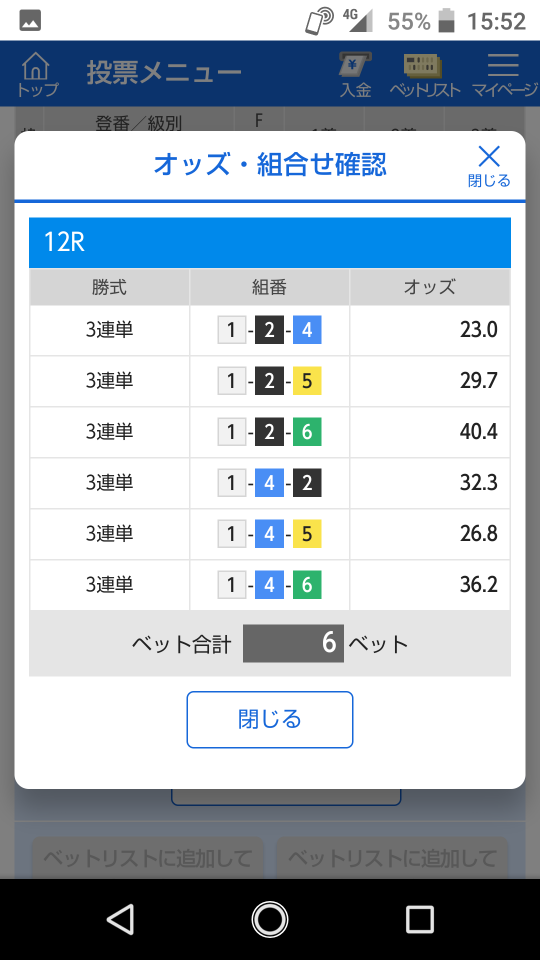This screenshot has width=540, height=960.
Task: Select the 1-2-4 combination row
Action: (269, 331)
